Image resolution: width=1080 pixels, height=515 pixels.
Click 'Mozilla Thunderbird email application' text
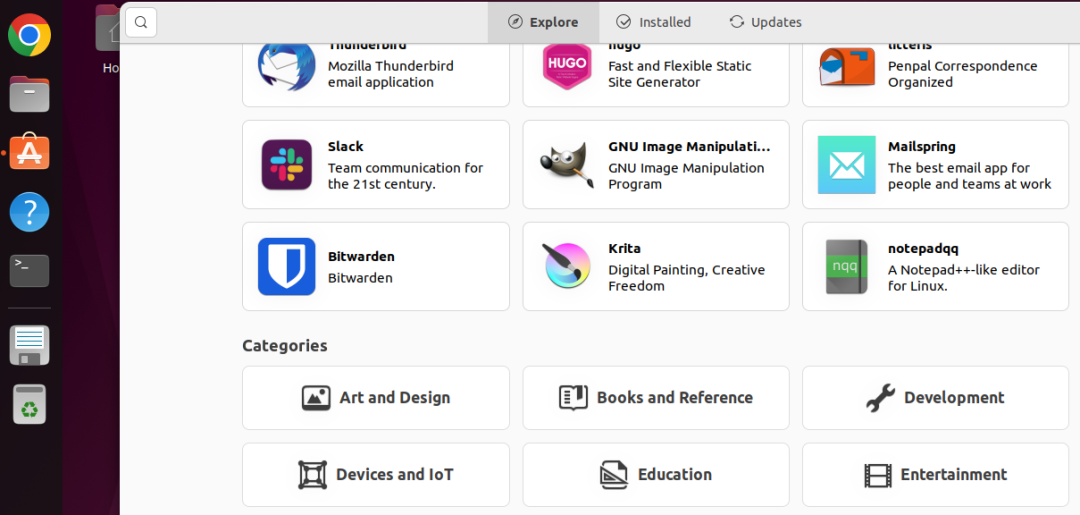click(391, 74)
